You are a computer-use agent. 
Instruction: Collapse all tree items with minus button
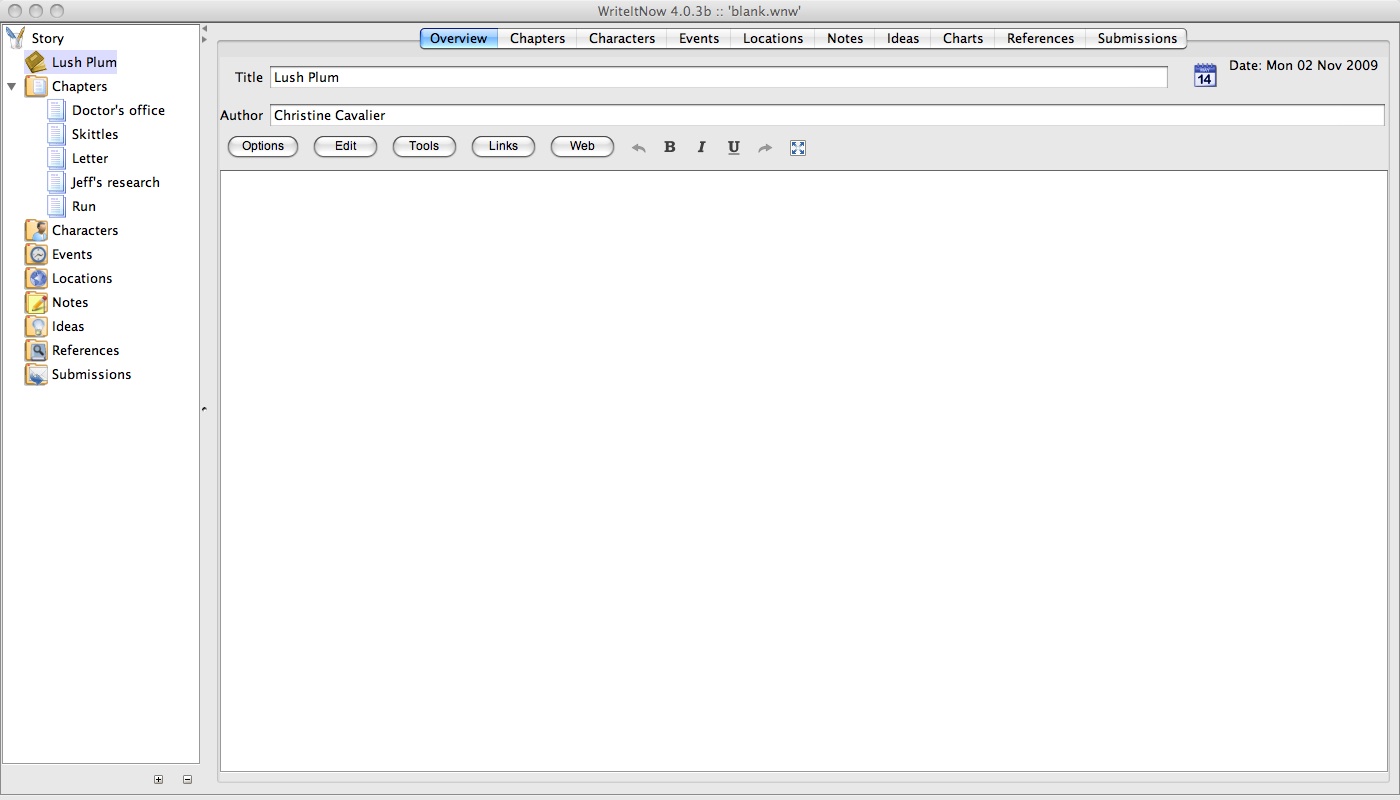[x=187, y=779]
